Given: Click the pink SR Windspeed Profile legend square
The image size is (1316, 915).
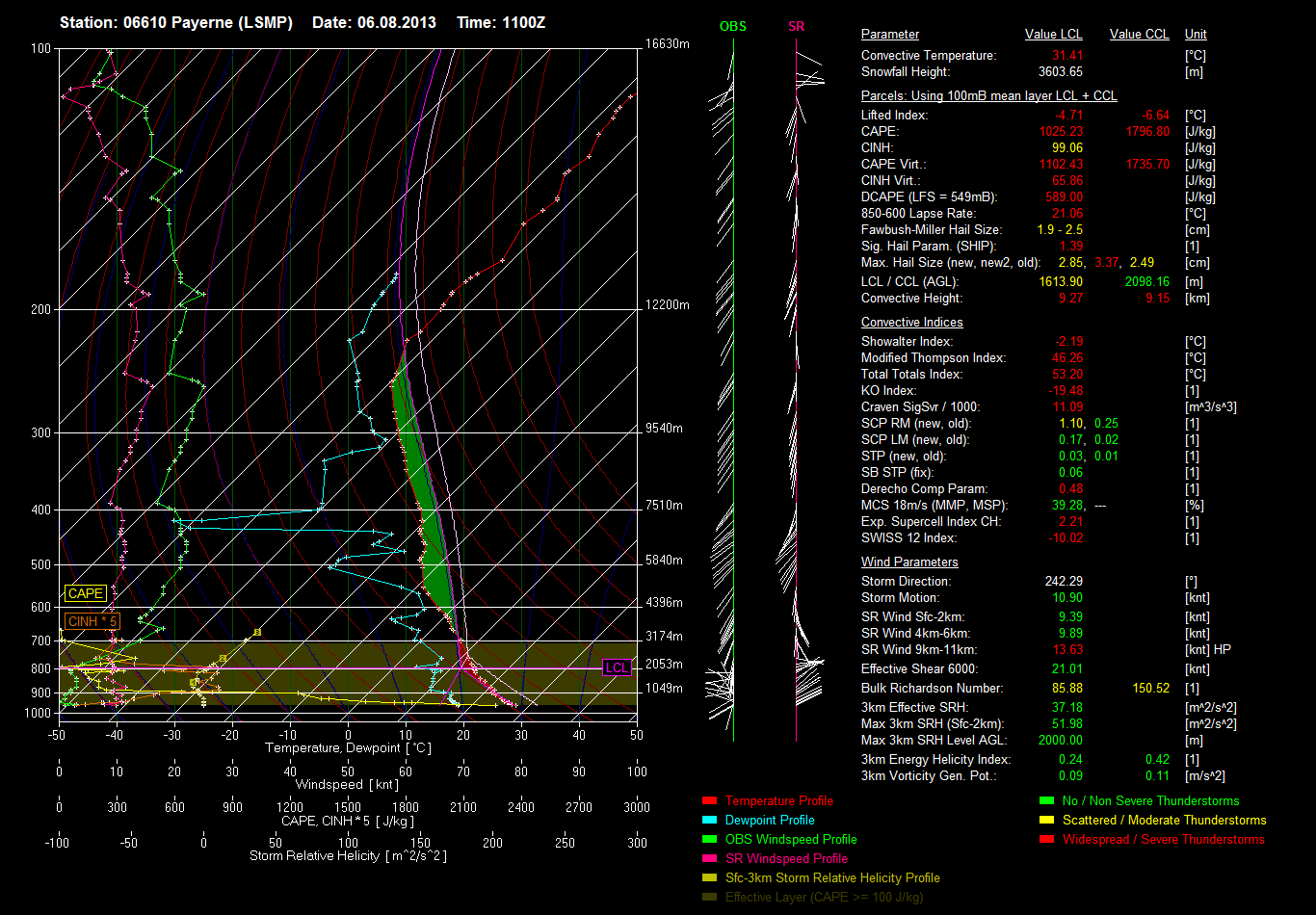Looking at the screenshot, I should [710, 858].
